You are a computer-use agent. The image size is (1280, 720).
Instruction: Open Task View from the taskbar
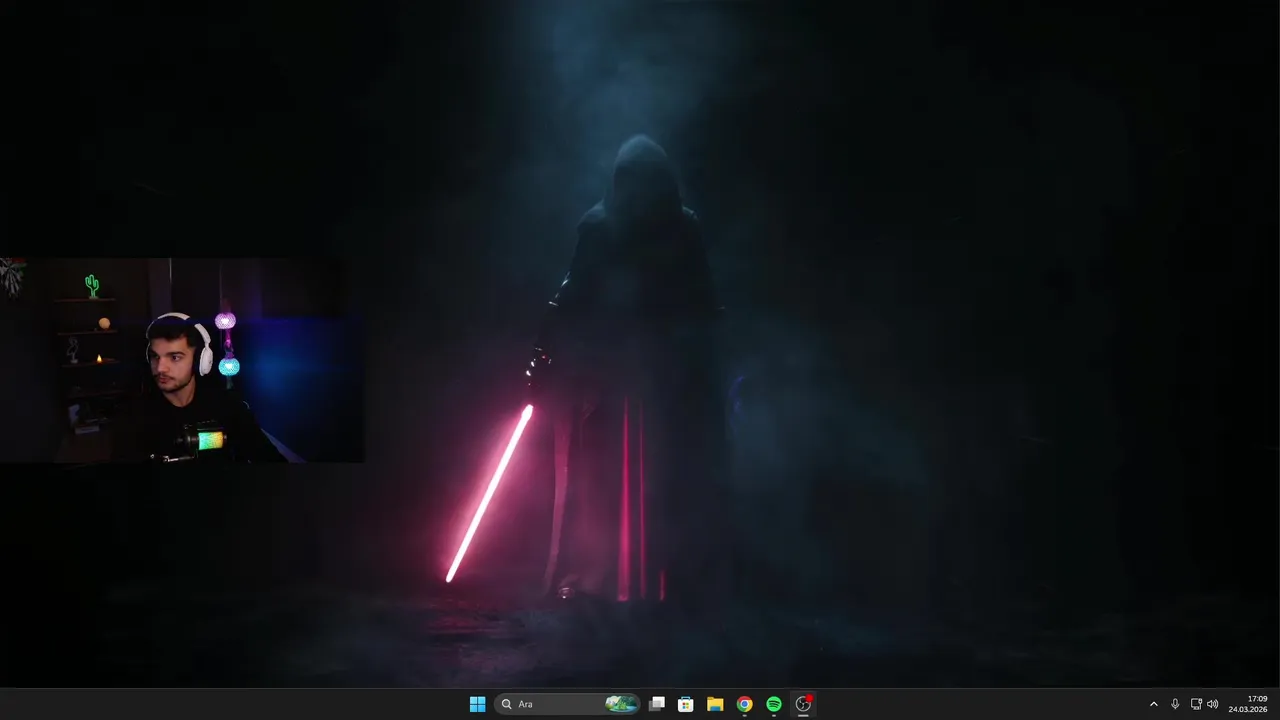tap(657, 704)
